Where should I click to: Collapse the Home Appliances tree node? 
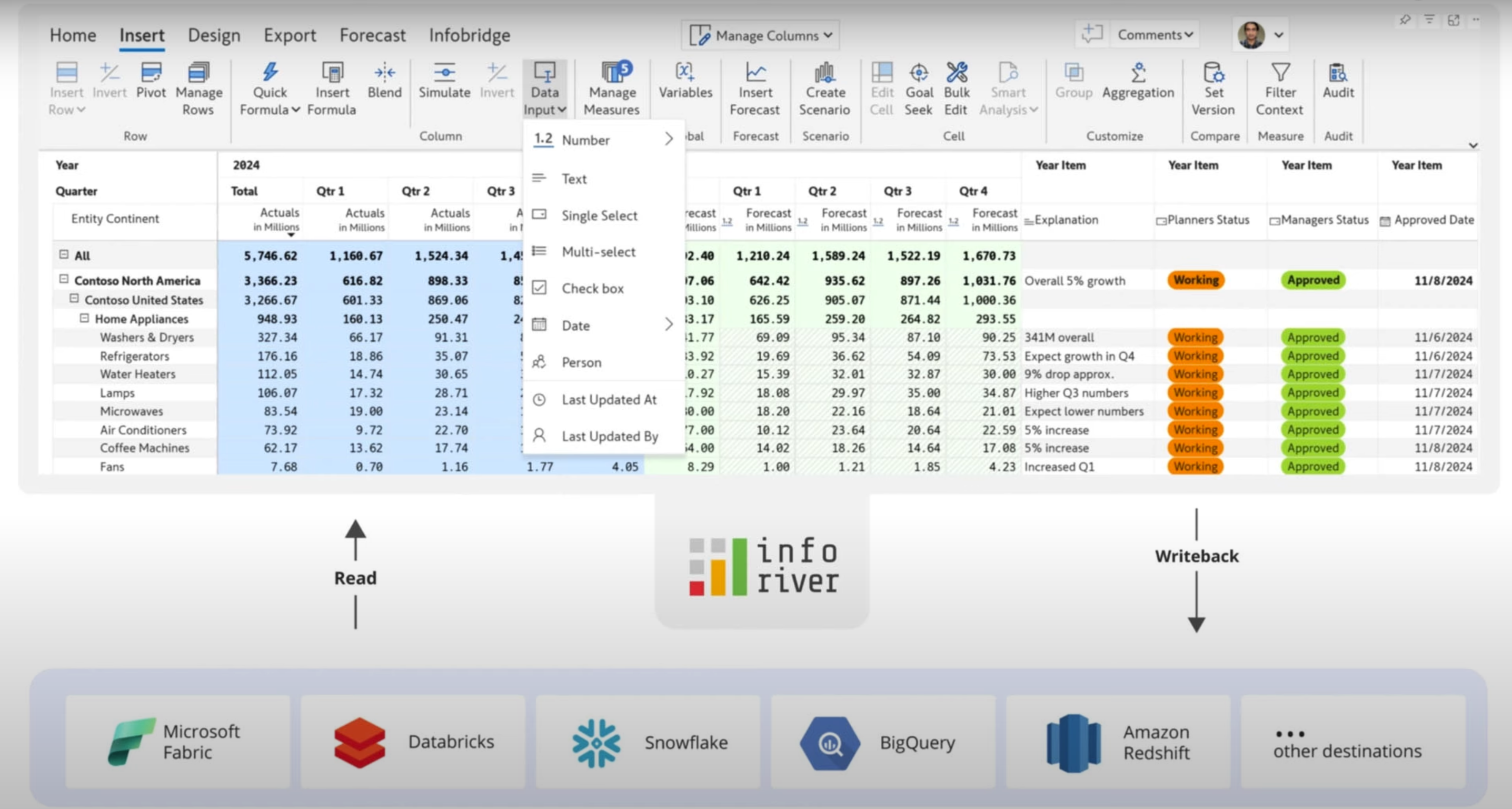[85, 318]
